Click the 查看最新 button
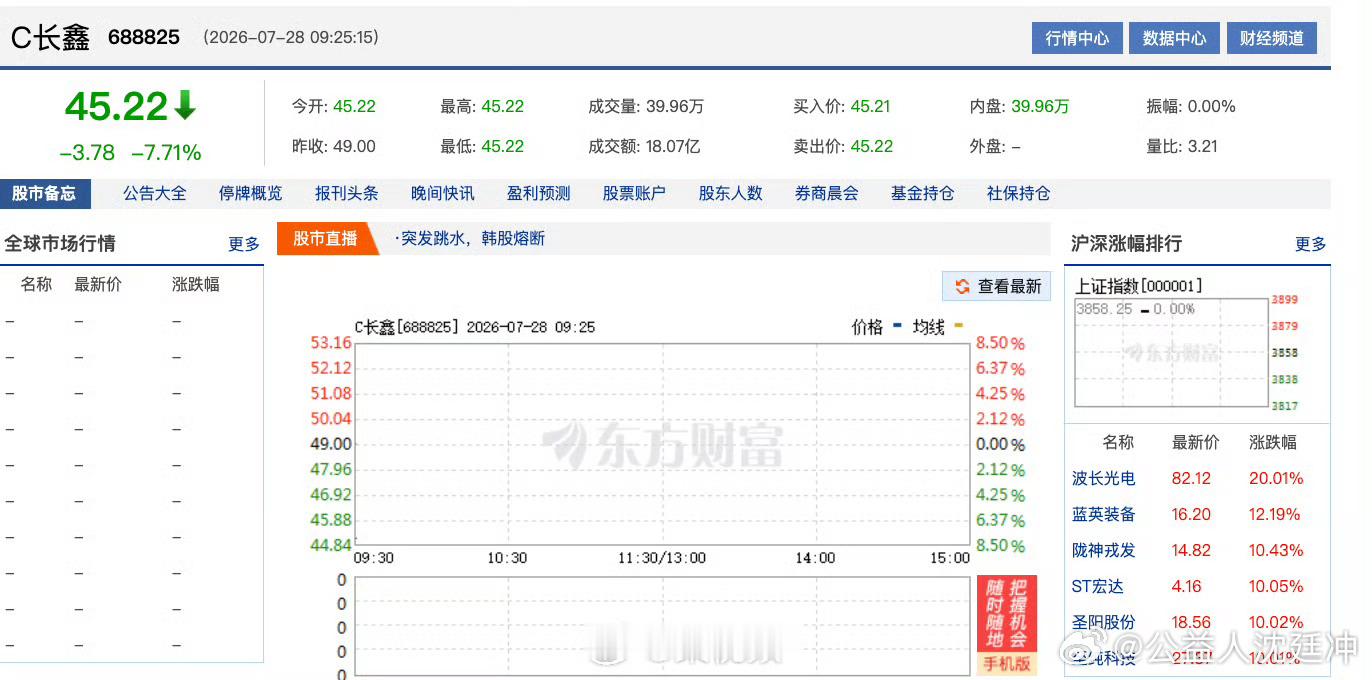 pos(996,286)
